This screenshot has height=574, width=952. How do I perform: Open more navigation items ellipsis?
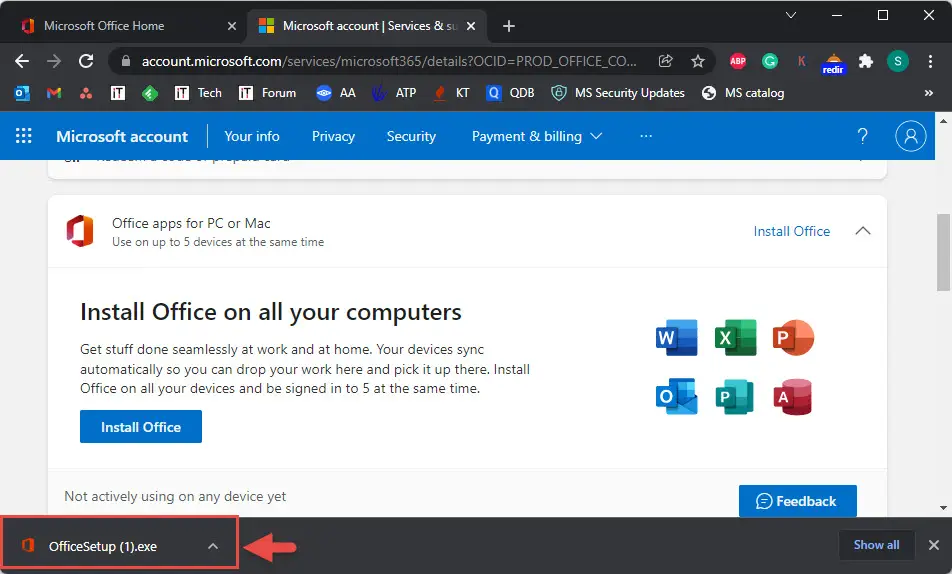[646, 136]
